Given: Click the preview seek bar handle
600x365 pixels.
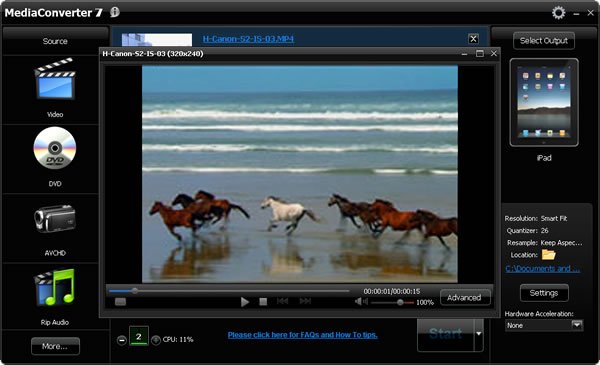Looking at the screenshot, I should click(x=135, y=291).
